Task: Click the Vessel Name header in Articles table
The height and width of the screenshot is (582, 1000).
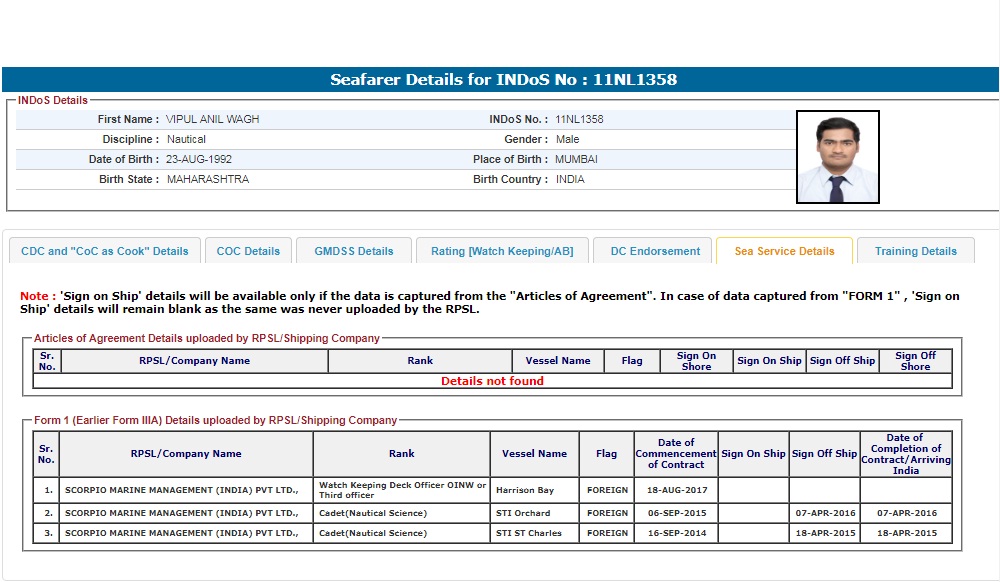Action: [557, 361]
